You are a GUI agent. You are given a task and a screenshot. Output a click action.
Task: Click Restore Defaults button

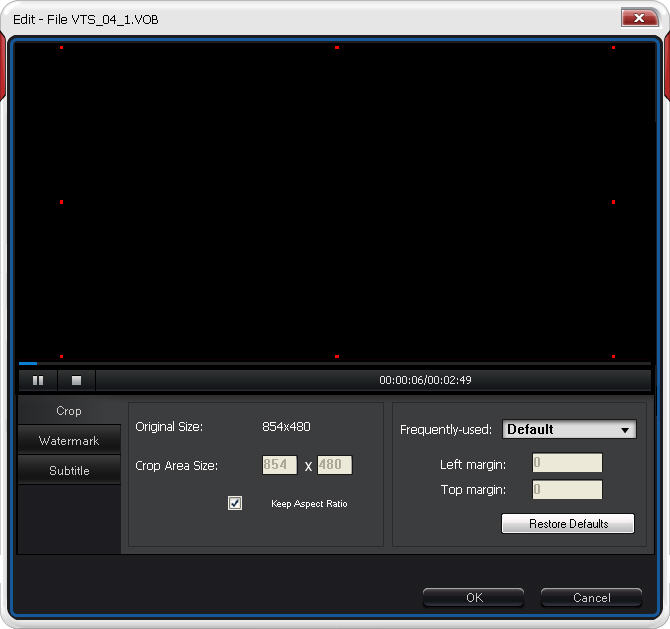(568, 524)
